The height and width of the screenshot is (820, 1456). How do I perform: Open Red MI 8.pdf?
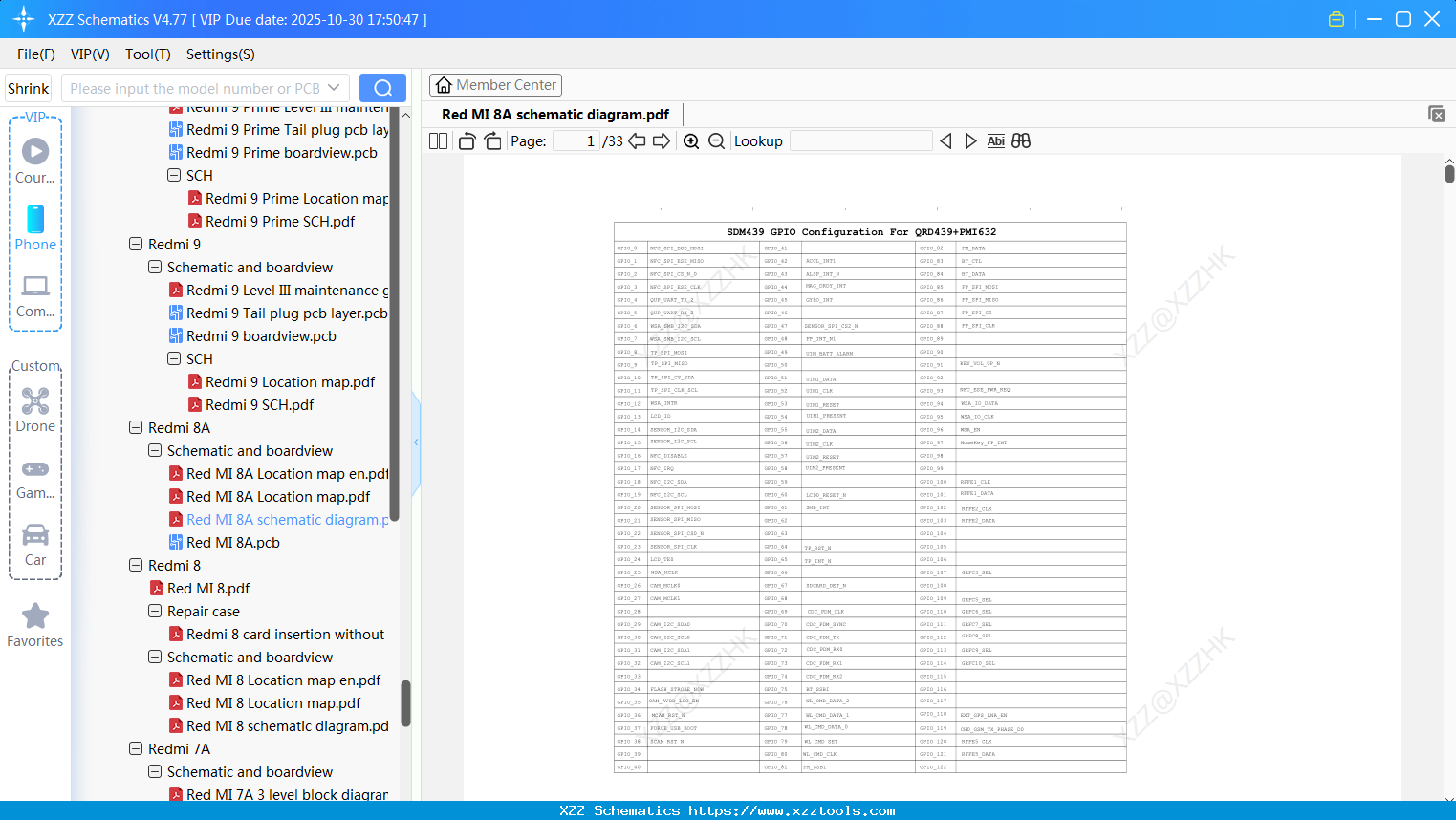point(200,589)
